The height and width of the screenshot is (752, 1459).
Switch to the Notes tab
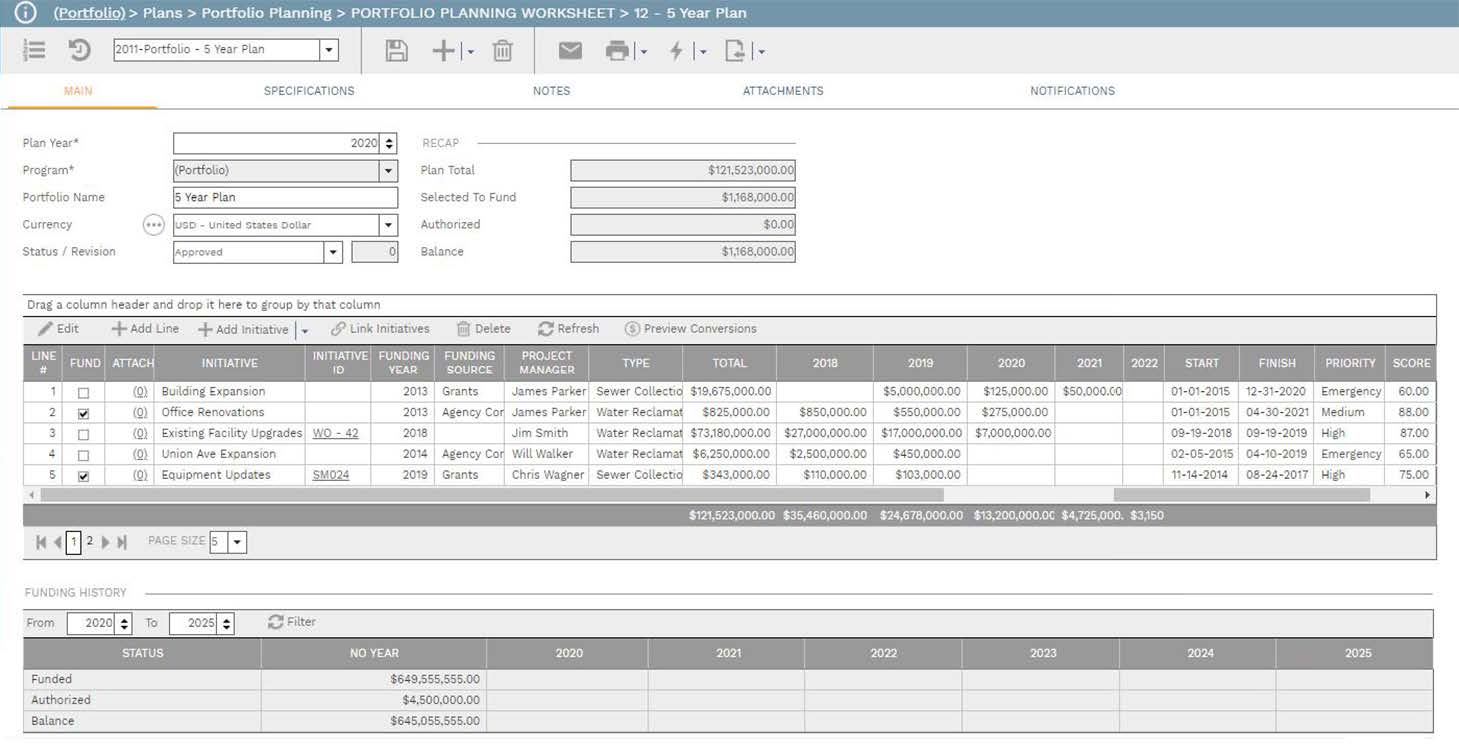click(551, 91)
